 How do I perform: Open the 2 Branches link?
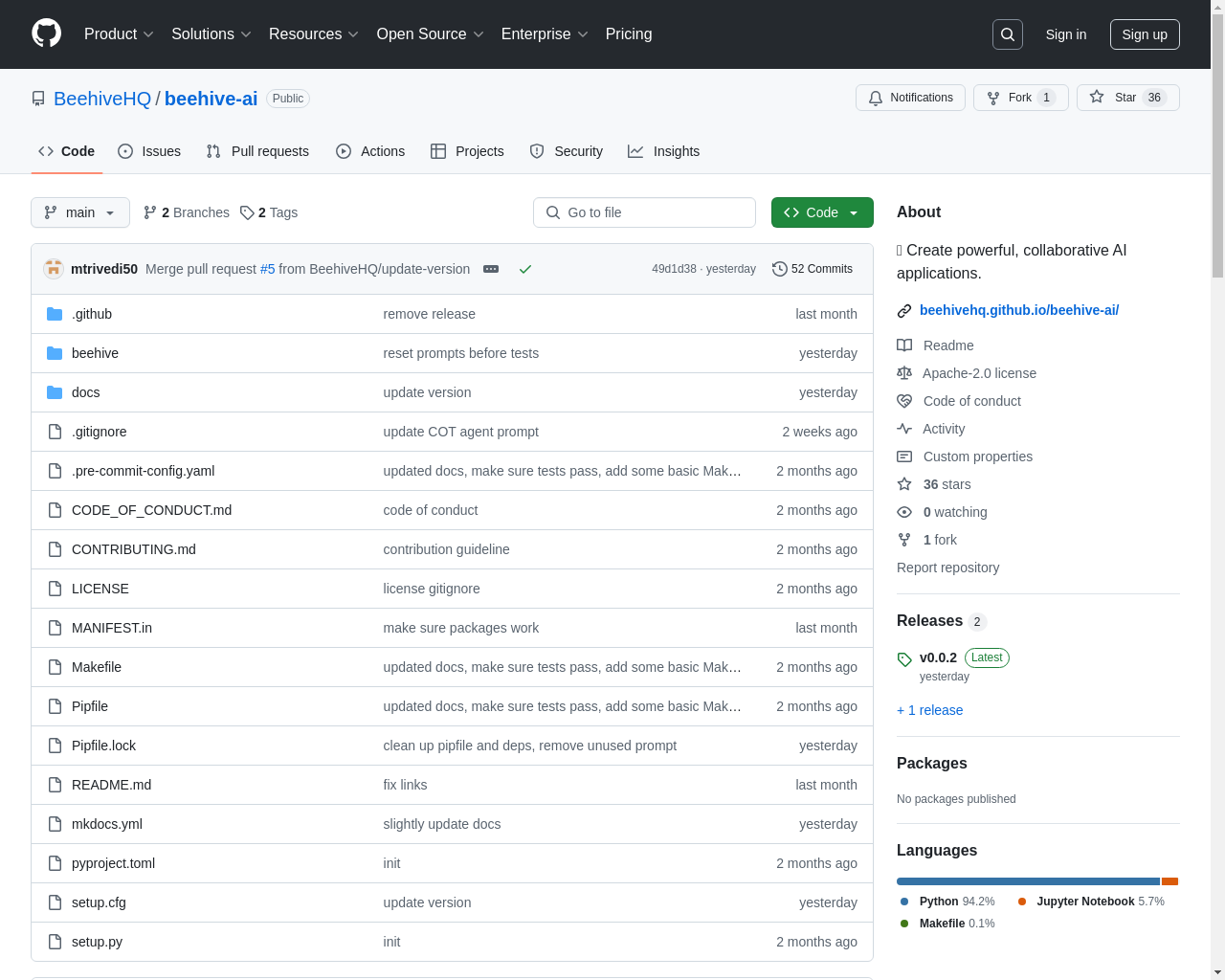coord(187,212)
